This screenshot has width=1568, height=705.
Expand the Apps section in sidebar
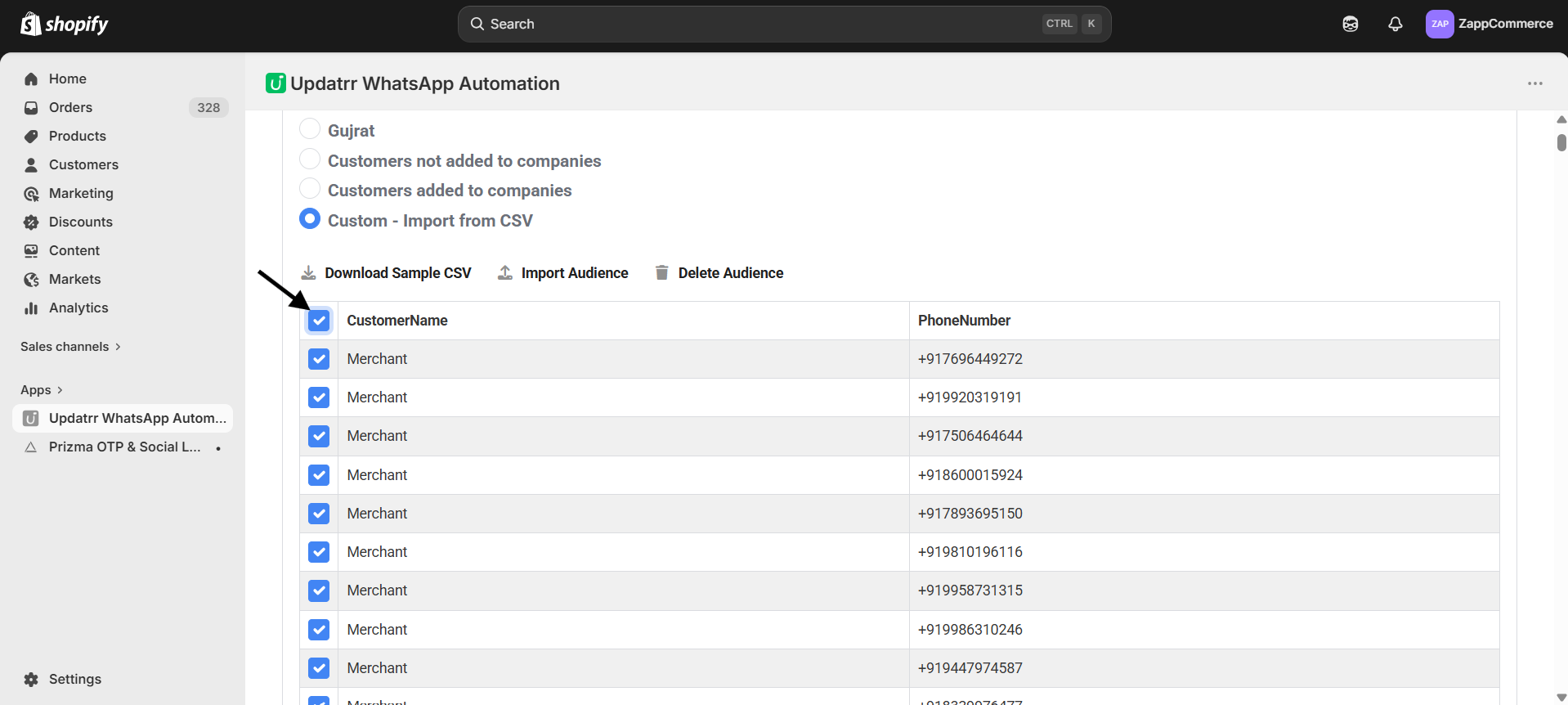(42, 390)
